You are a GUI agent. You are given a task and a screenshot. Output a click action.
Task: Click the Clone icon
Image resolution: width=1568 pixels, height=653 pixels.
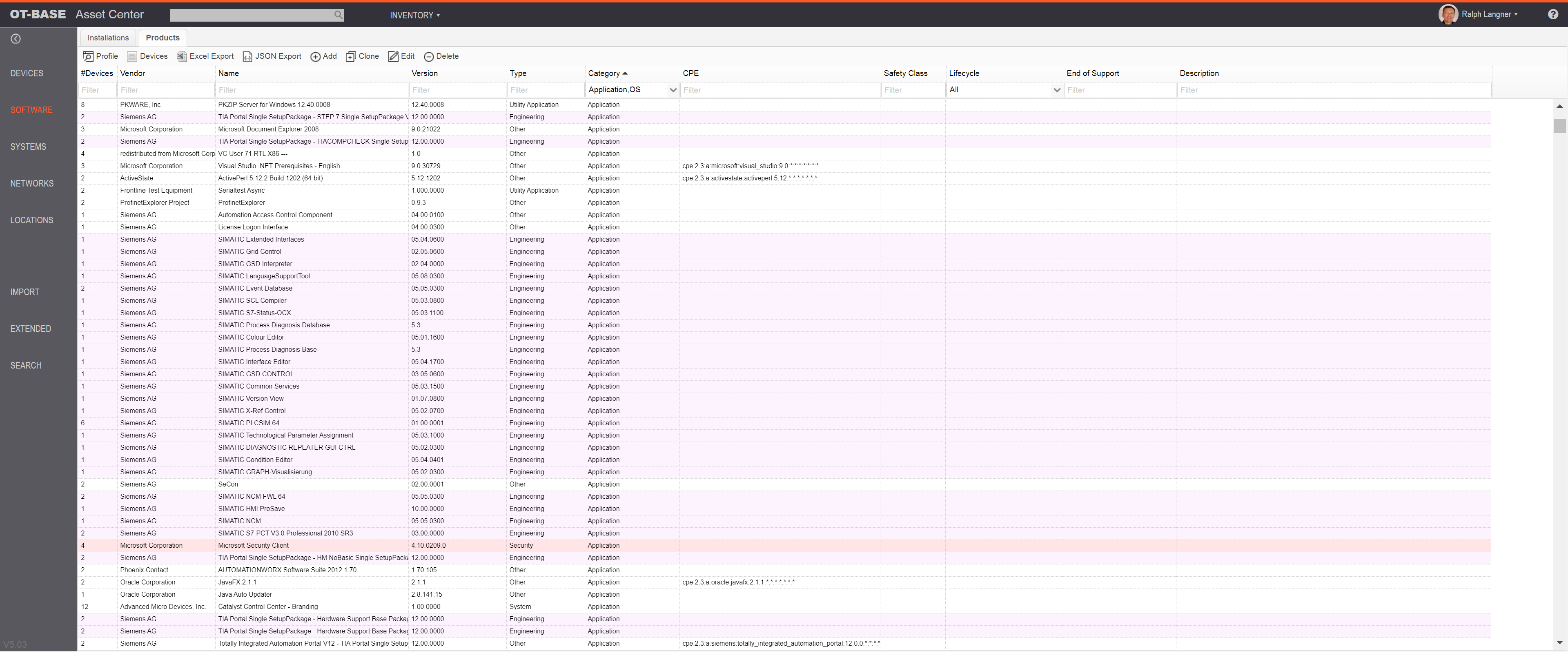351,57
